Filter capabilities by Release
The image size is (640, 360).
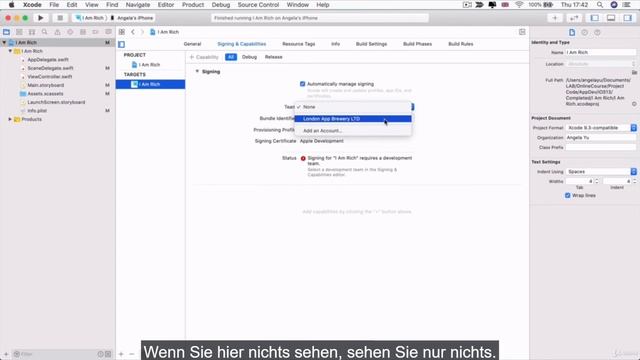pyautogui.click(x=273, y=57)
